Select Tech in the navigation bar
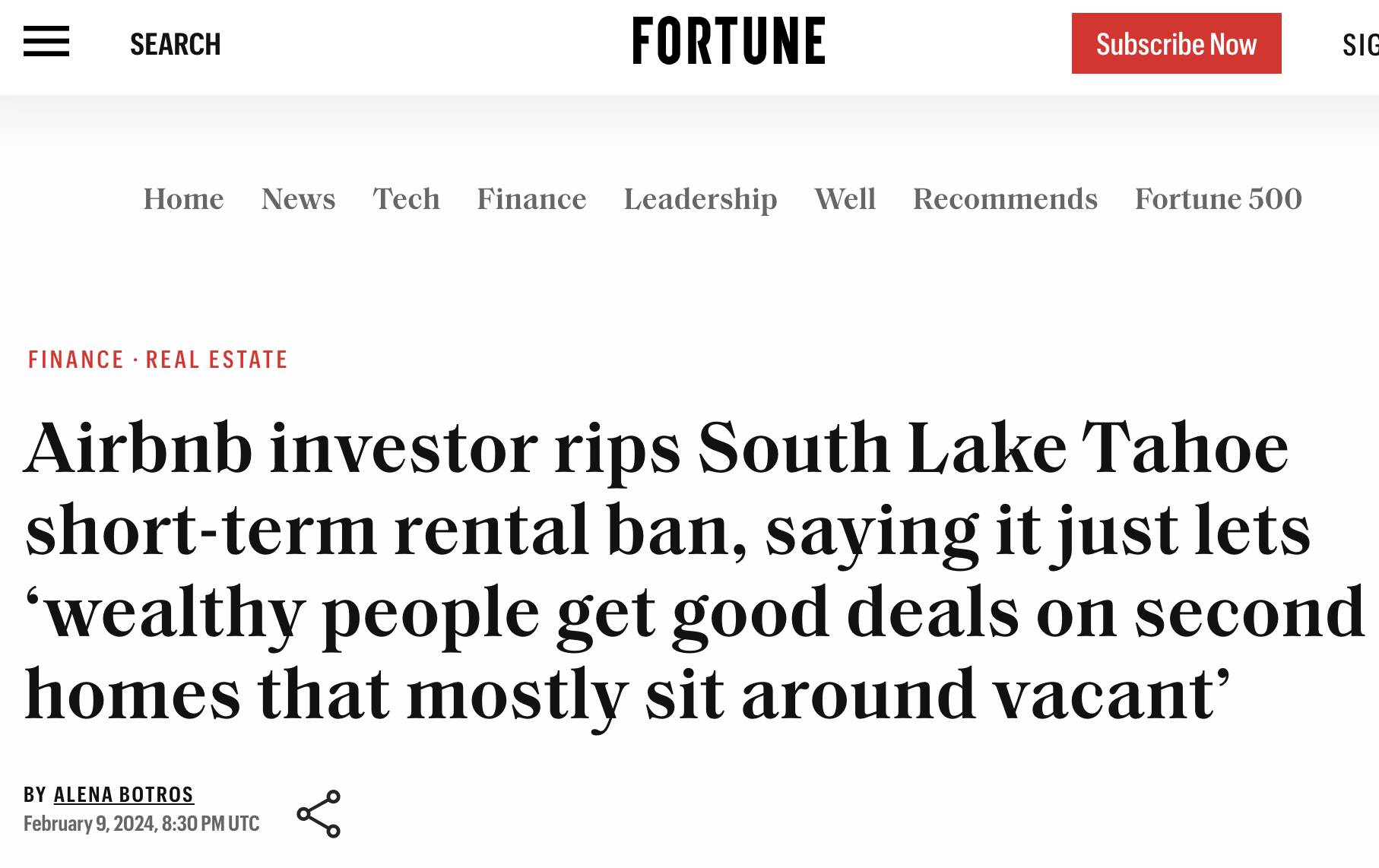The image size is (1379, 868). point(406,199)
